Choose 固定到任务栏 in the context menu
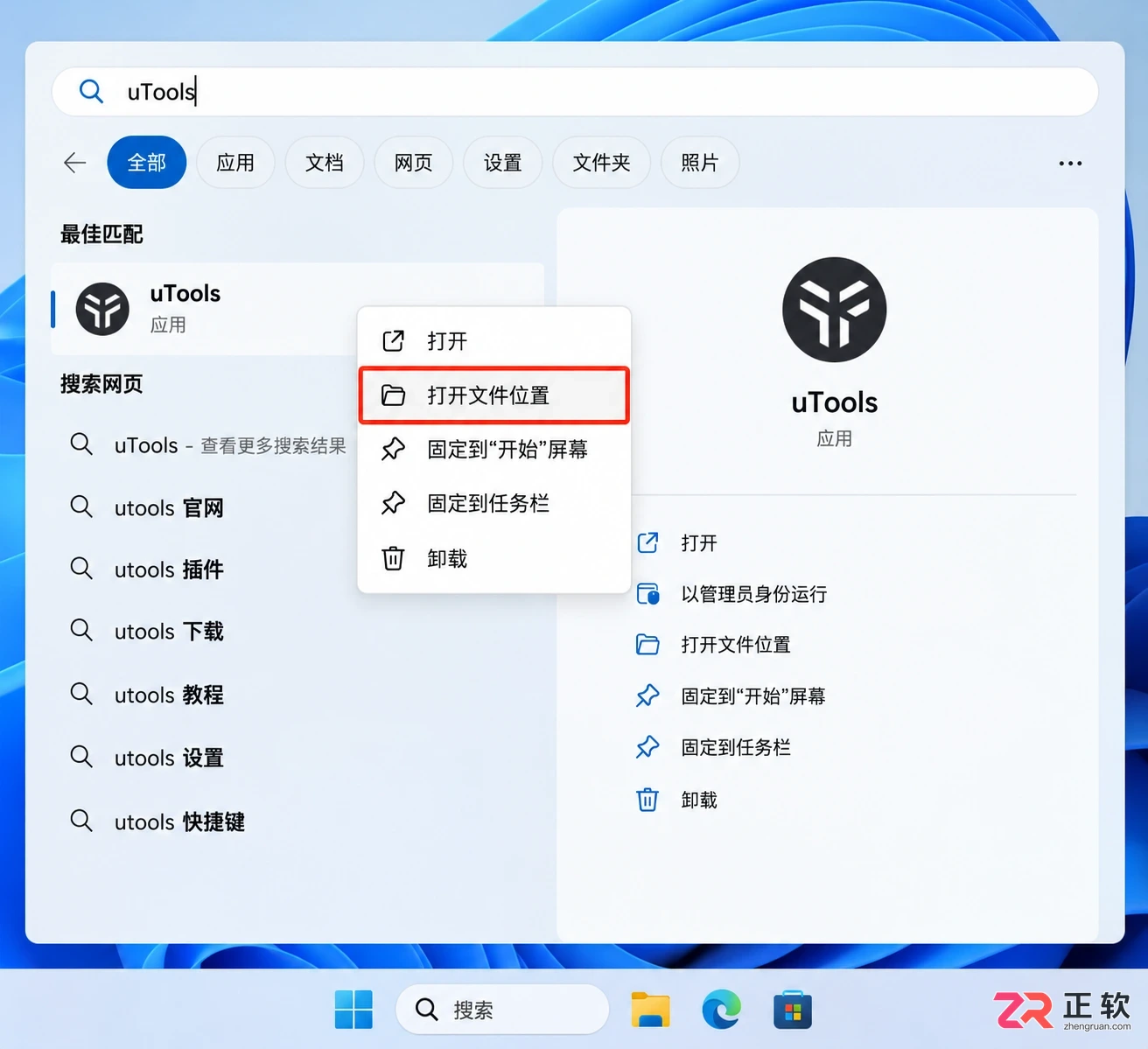Viewport: 1148px width, 1049px height. click(x=494, y=504)
